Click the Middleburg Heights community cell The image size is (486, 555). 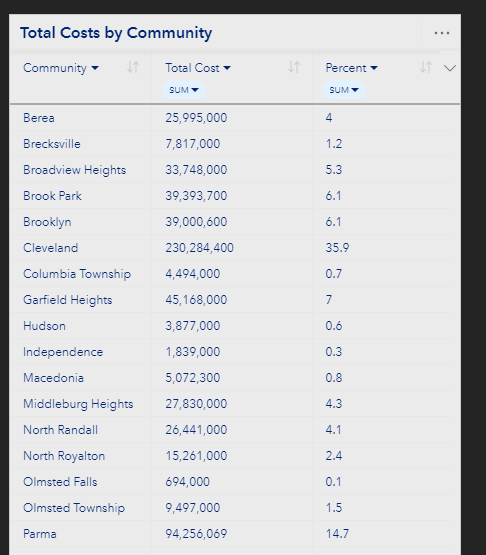click(x=78, y=404)
